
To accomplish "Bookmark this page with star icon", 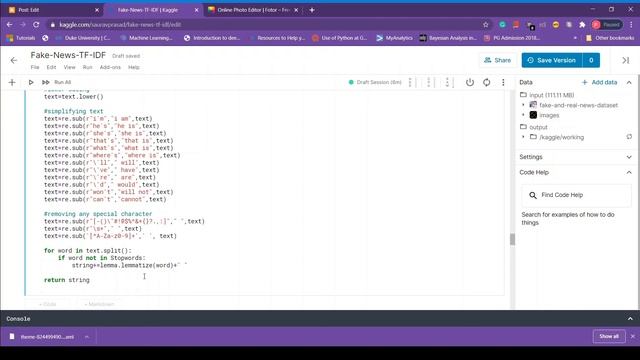I will [486, 24].
